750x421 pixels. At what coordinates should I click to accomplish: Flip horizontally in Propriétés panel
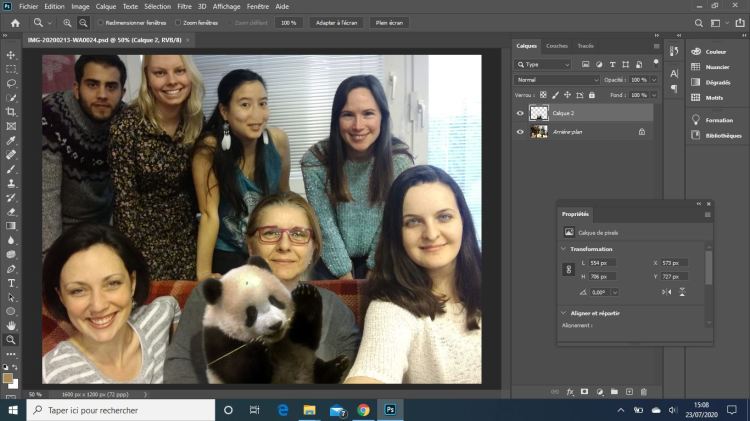tap(666, 292)
